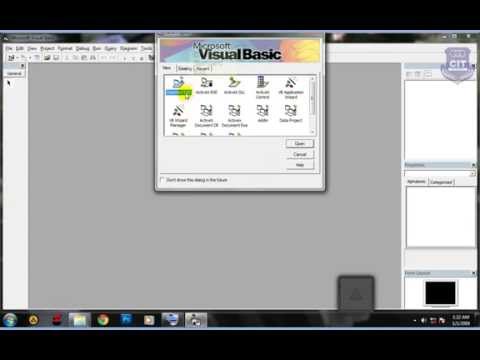This screenshot has width=480, height=360.
Task: Close the Form Layout panel
Action: (473, 273)
